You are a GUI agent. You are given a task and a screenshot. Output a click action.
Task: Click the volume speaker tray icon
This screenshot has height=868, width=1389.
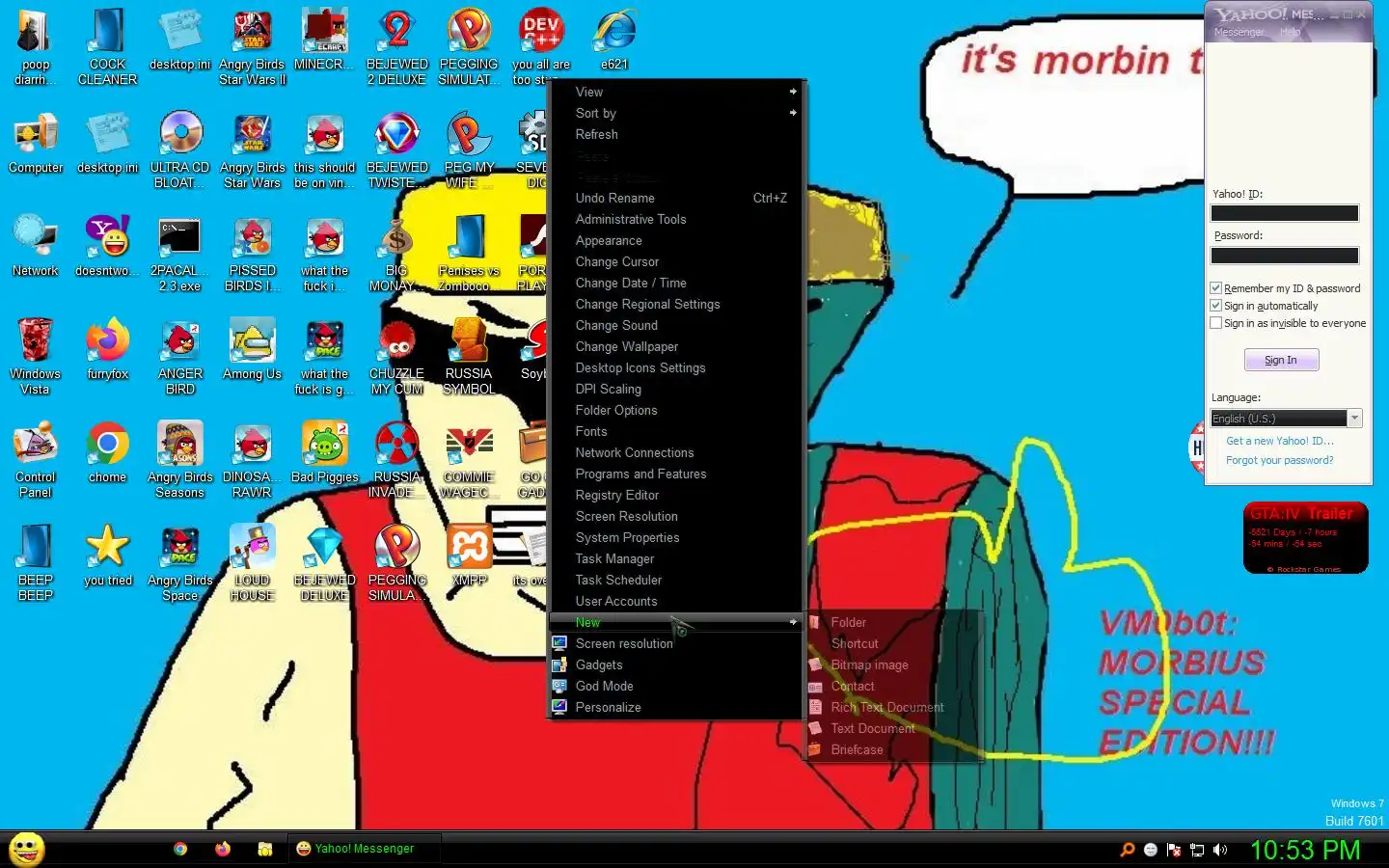[1220, 850]
